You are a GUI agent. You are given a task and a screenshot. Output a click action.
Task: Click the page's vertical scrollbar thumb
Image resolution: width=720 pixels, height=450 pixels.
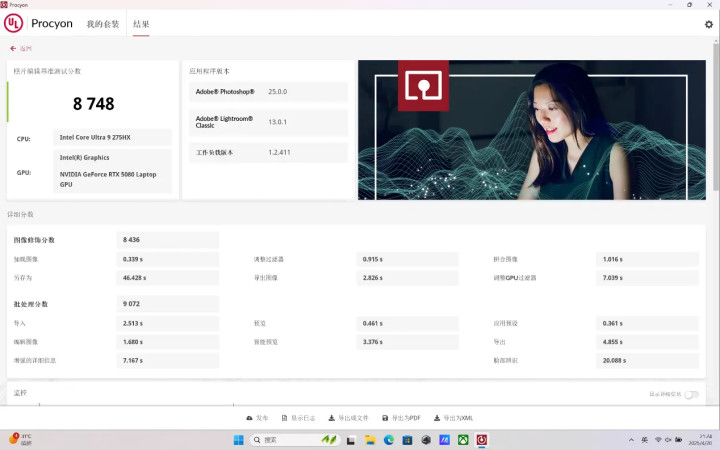716,117
